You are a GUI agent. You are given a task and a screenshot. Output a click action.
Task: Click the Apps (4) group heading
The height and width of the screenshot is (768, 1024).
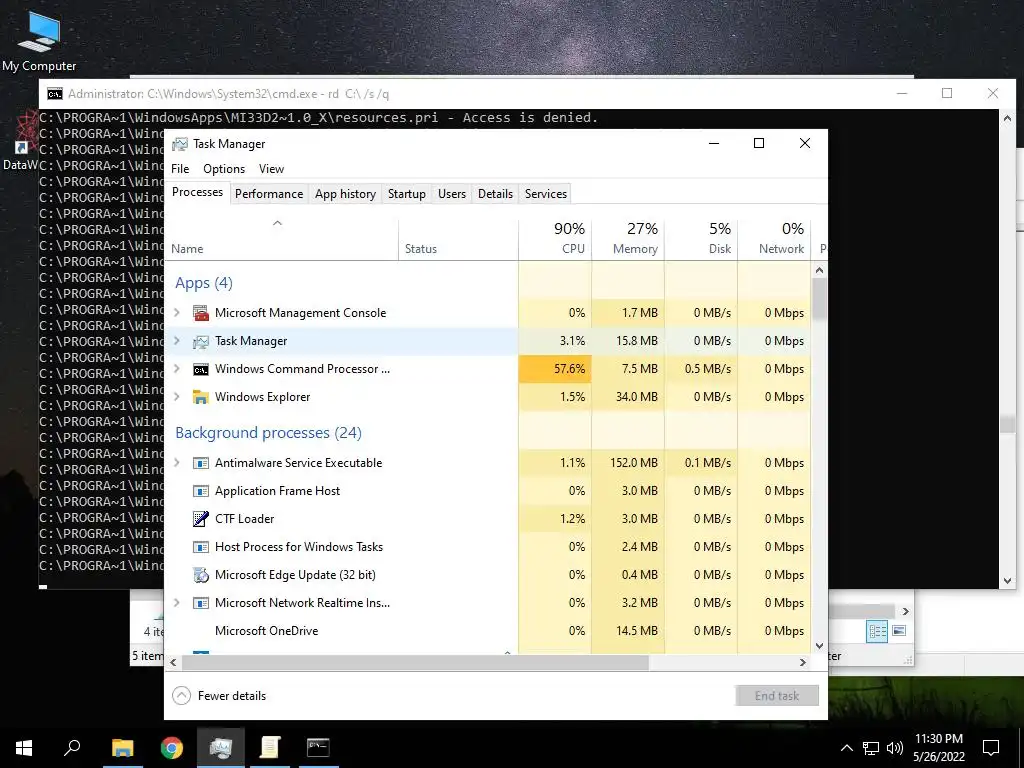point(204,283)
